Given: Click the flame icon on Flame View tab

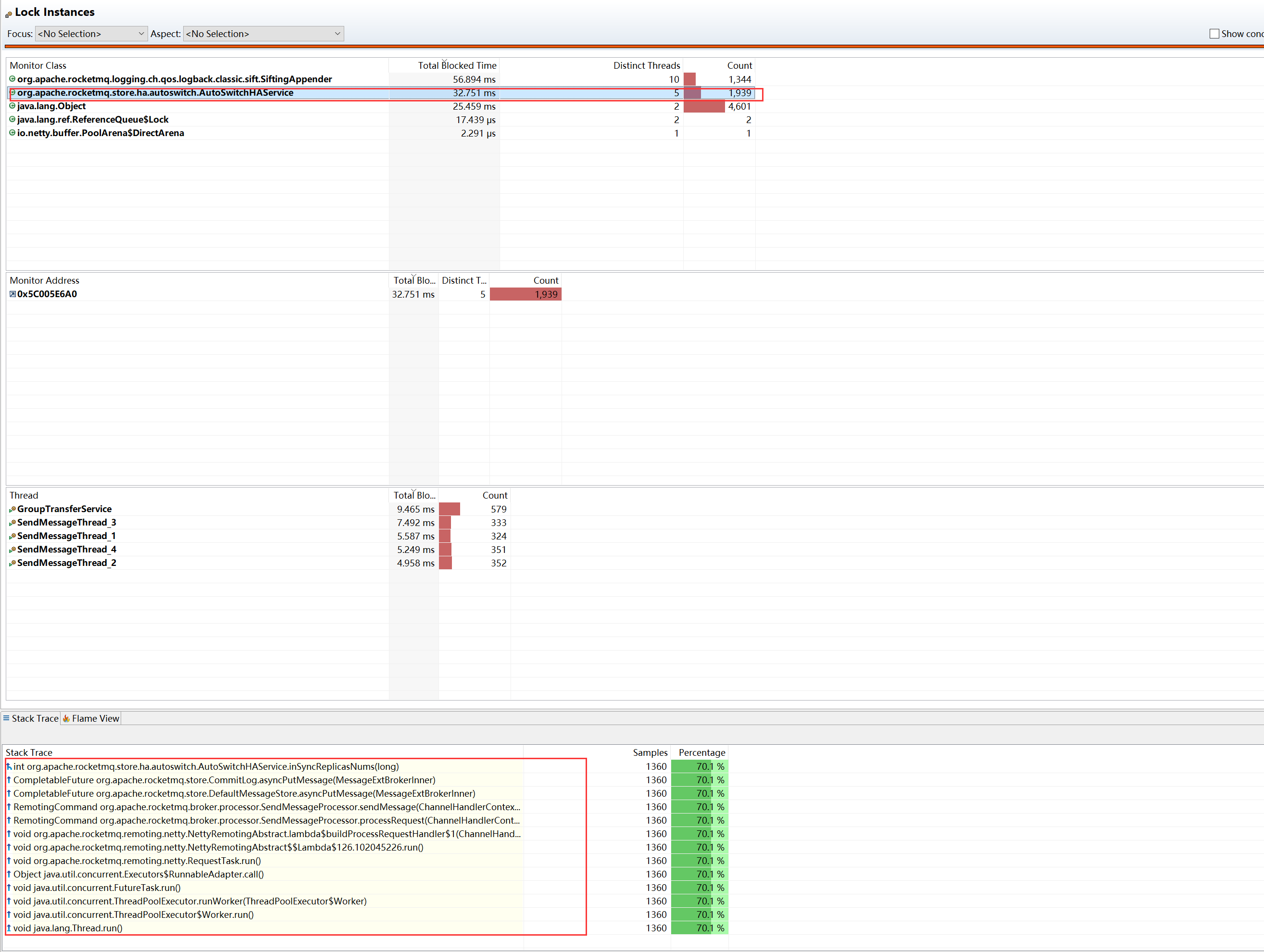Looking at the screenshot, I should click(x=67, y=718).
